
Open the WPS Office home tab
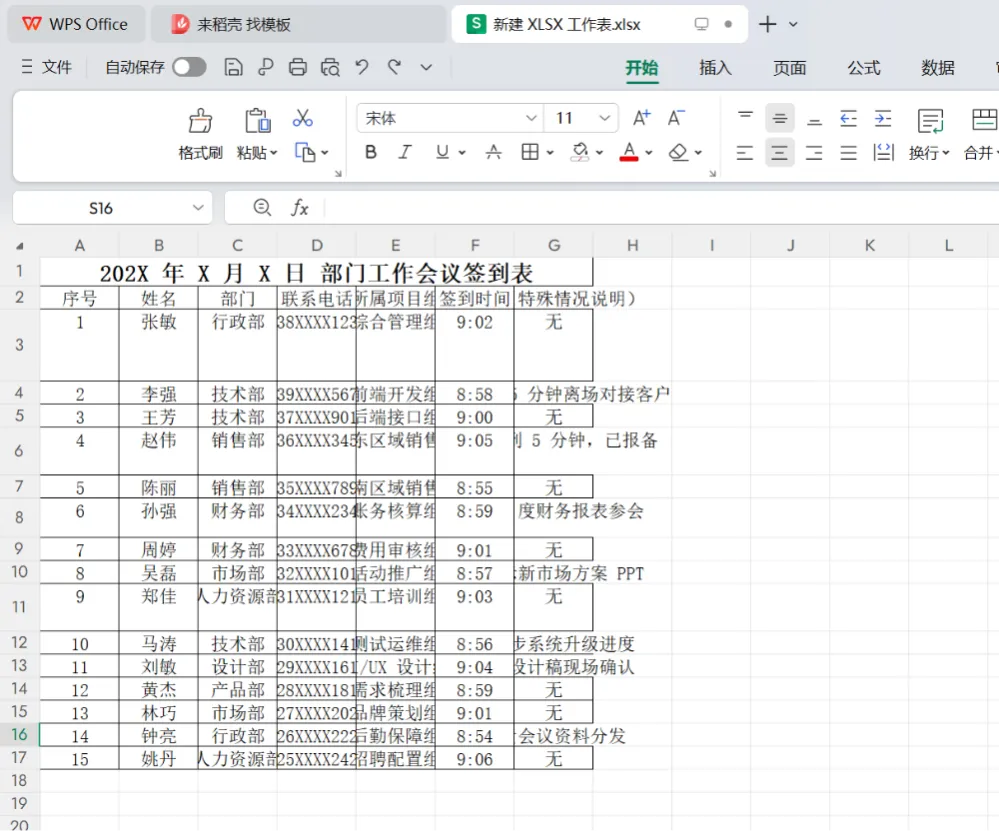coord(76,24)
